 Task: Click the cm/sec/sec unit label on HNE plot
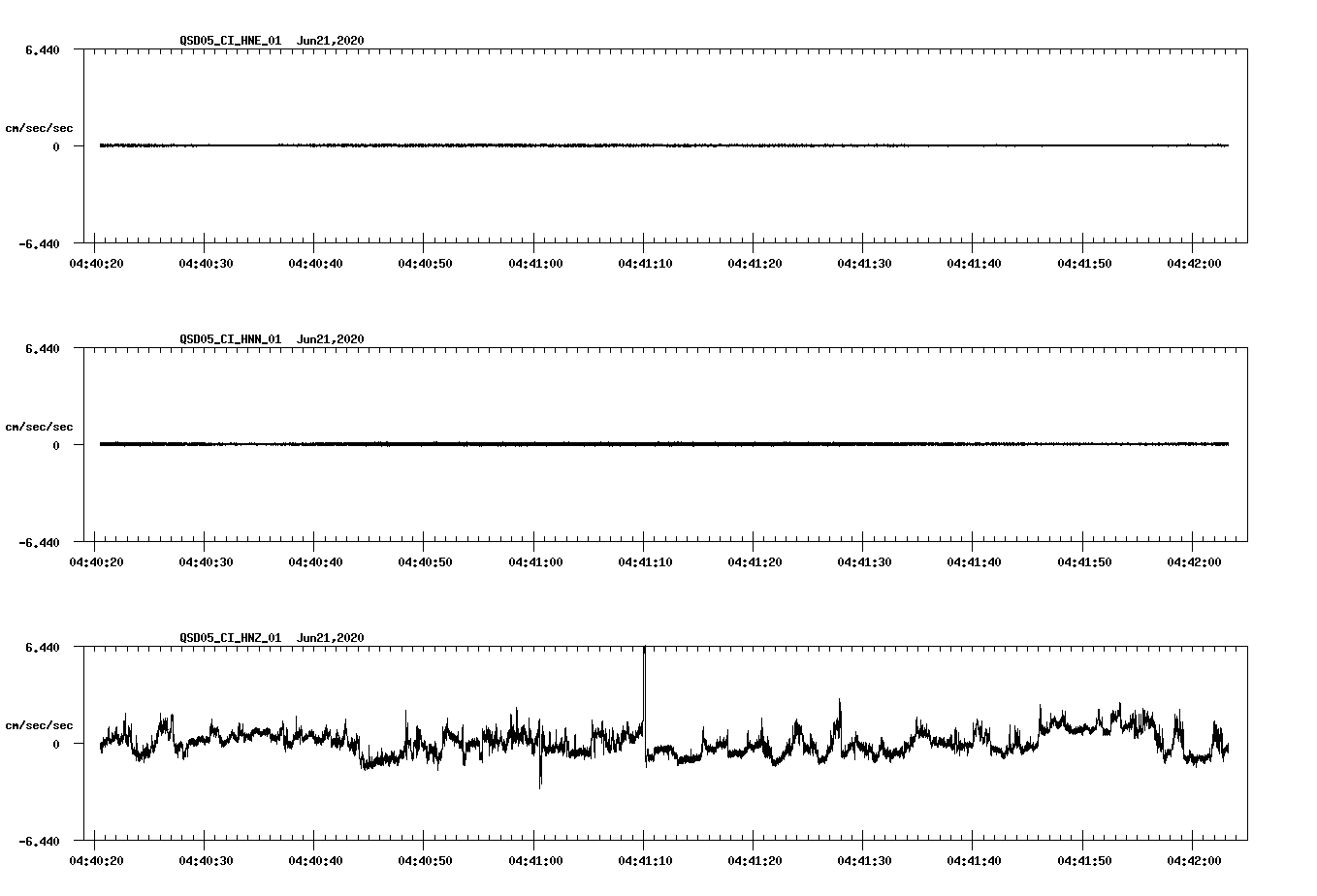39,128
